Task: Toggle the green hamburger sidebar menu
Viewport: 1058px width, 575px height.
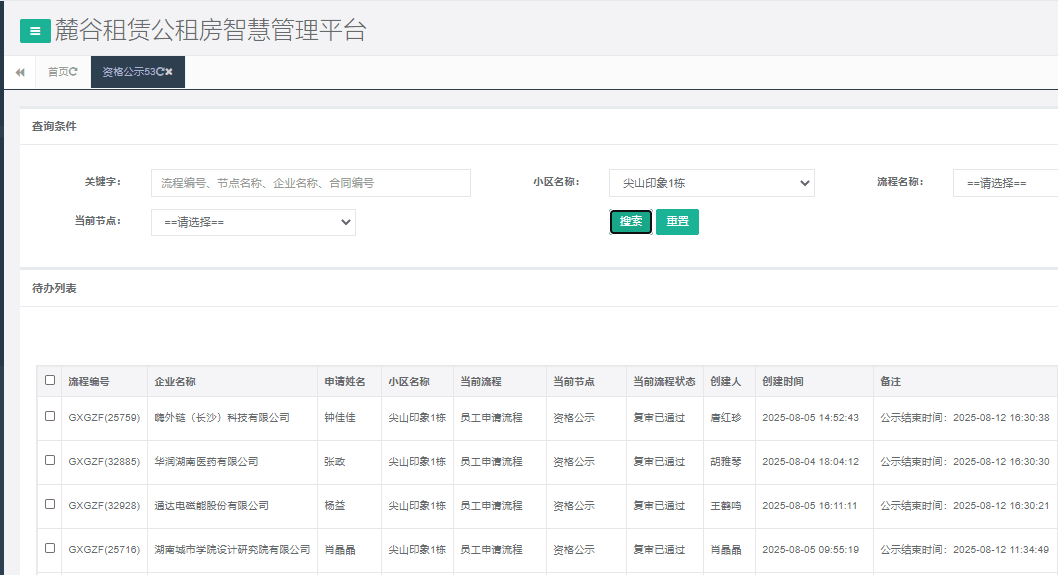Action: pos(35,31)
